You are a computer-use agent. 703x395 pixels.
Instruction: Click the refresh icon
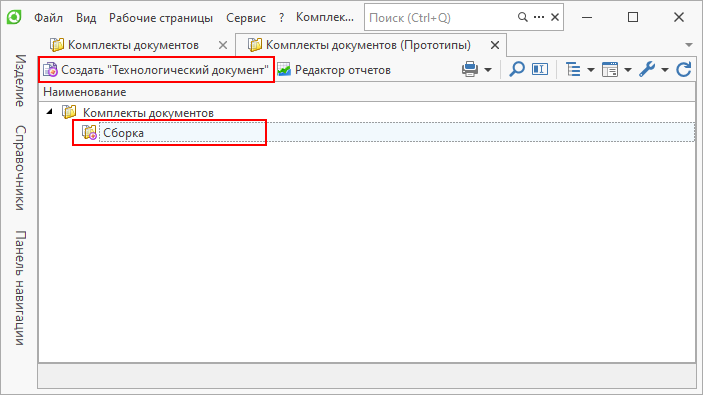[684, 69]
